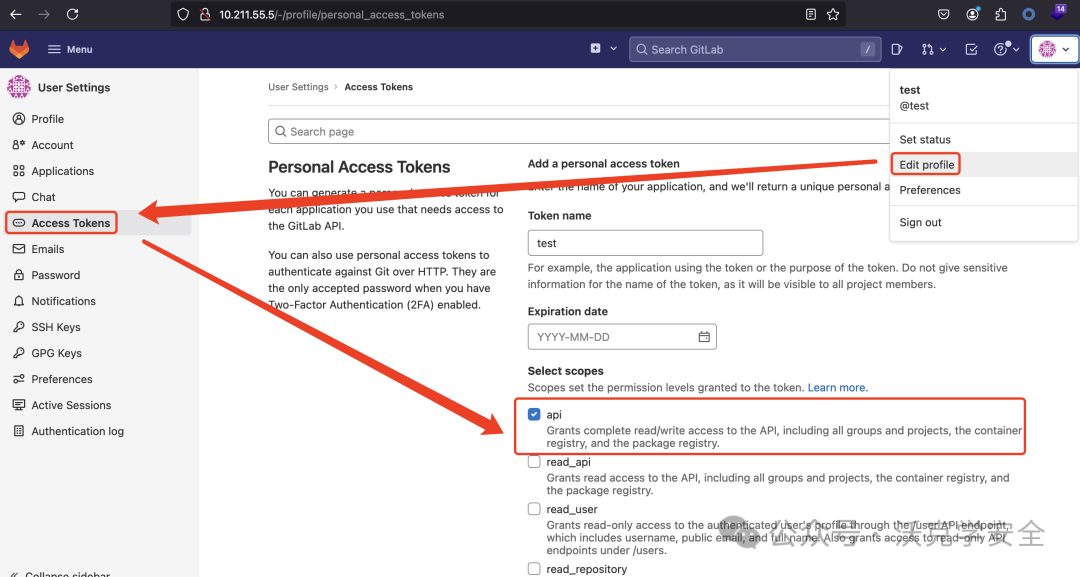Screen dimensions: 1080x577
Task: Open Password settings in sidebar
Action: click(x=56, y=275)
